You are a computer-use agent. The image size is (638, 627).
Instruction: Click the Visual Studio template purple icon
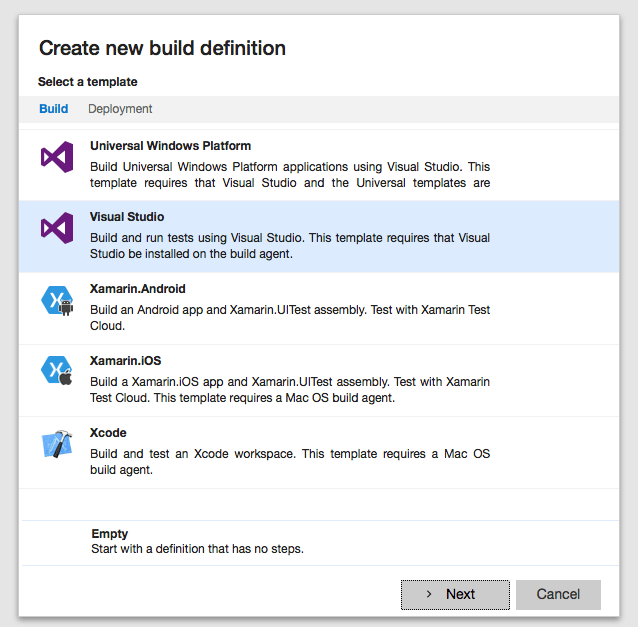(x=57, y=228)
